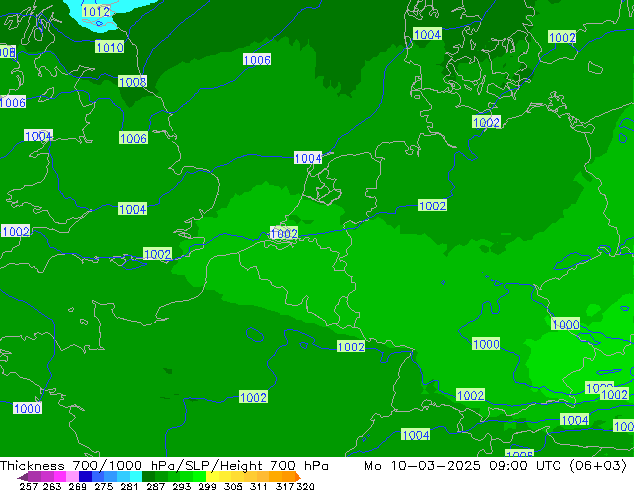Click the 1000 label at bottom-left corner
This screenshot has height=490, width=634.
coord(27,408)
